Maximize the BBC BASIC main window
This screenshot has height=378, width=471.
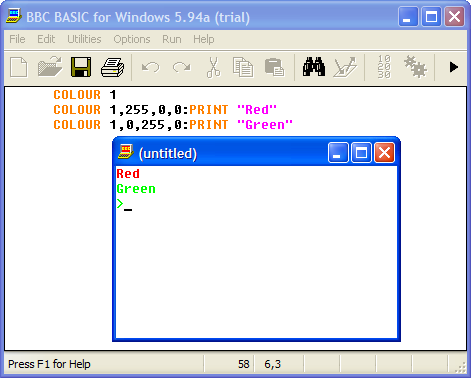[431, 16]
